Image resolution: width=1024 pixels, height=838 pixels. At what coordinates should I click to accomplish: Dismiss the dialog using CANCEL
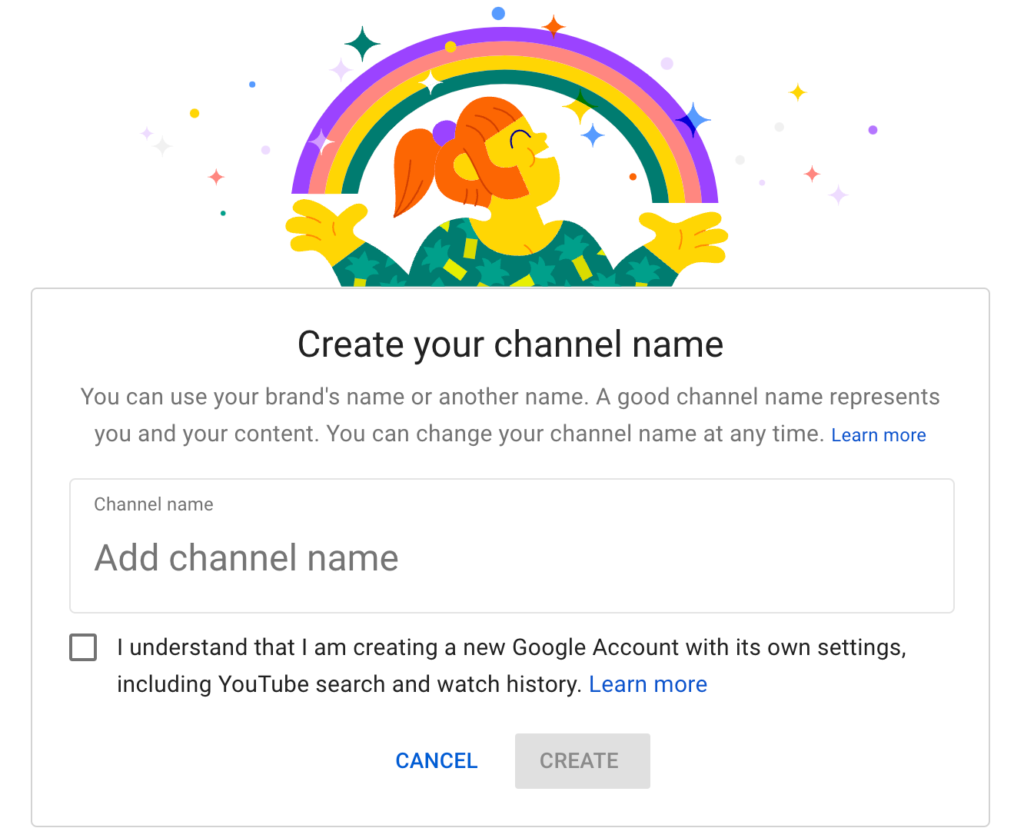tap(436, 760)
